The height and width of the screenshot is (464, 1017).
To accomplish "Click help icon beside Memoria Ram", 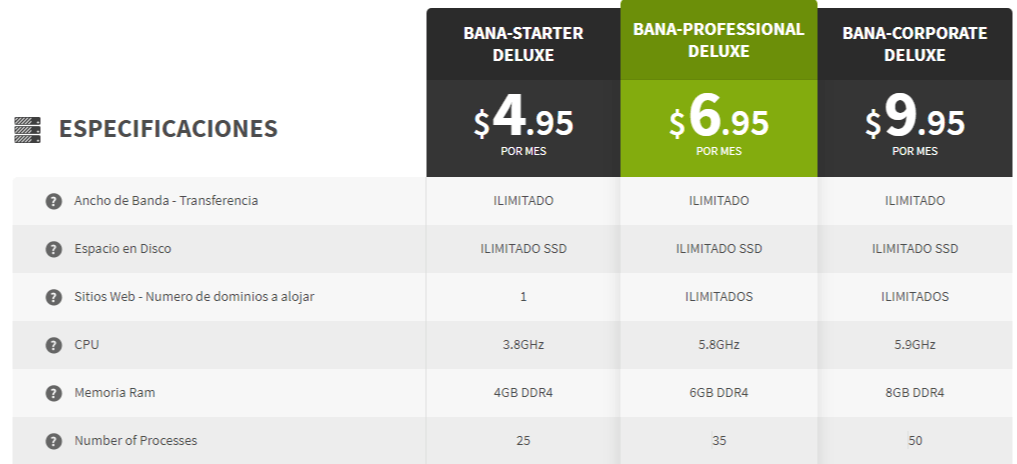I will [53, 393].
